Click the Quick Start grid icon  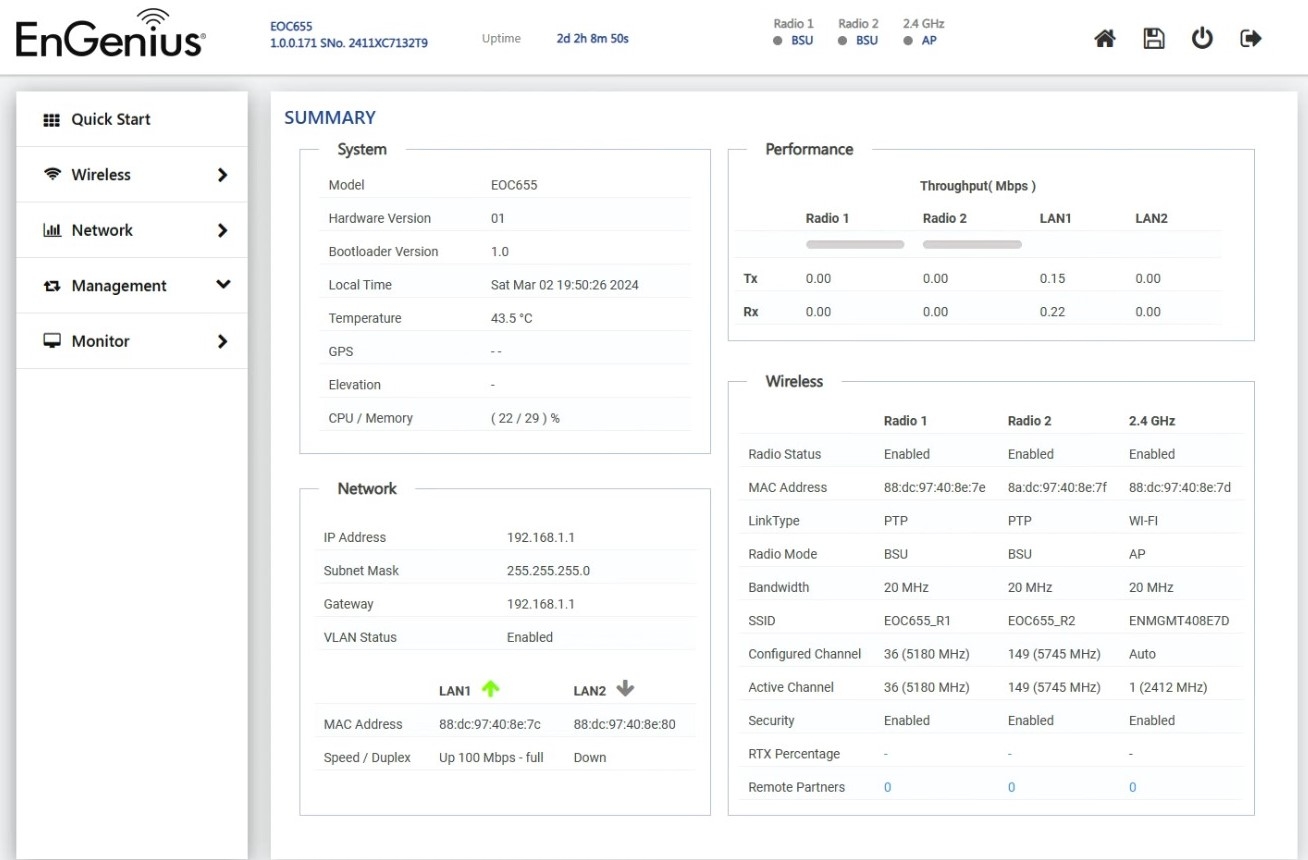pos(52,119)
